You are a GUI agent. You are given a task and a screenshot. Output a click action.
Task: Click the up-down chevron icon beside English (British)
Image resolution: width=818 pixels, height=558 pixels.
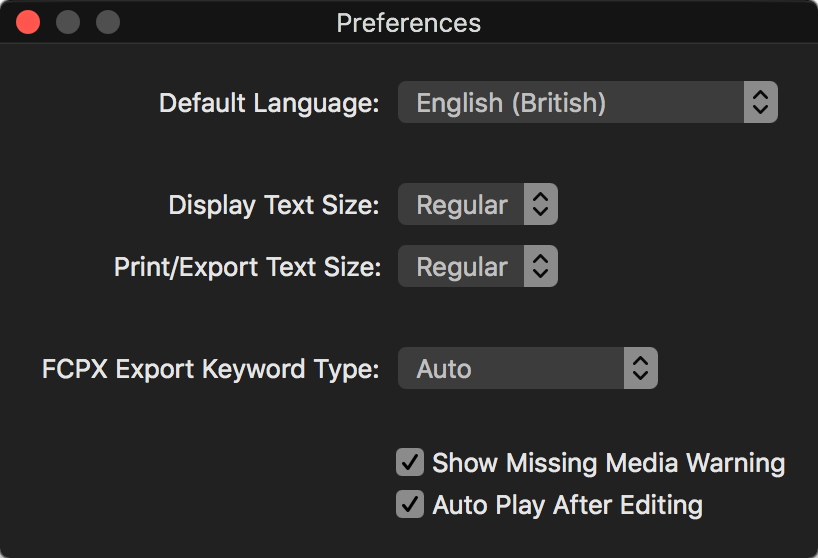tap(761, 102)
